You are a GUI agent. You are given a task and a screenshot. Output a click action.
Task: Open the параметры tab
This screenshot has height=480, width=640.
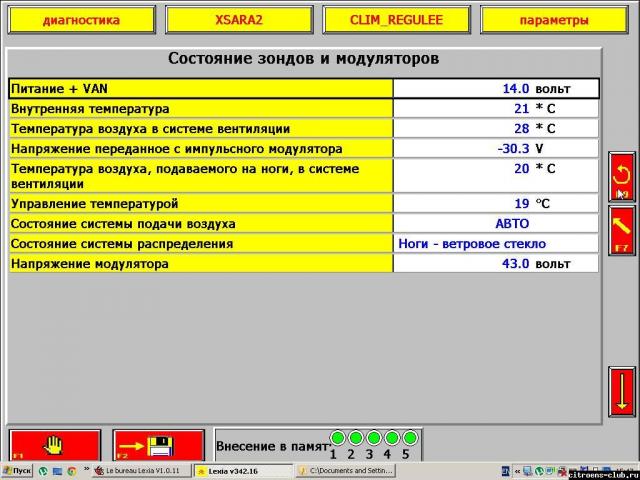coord(554,20)
